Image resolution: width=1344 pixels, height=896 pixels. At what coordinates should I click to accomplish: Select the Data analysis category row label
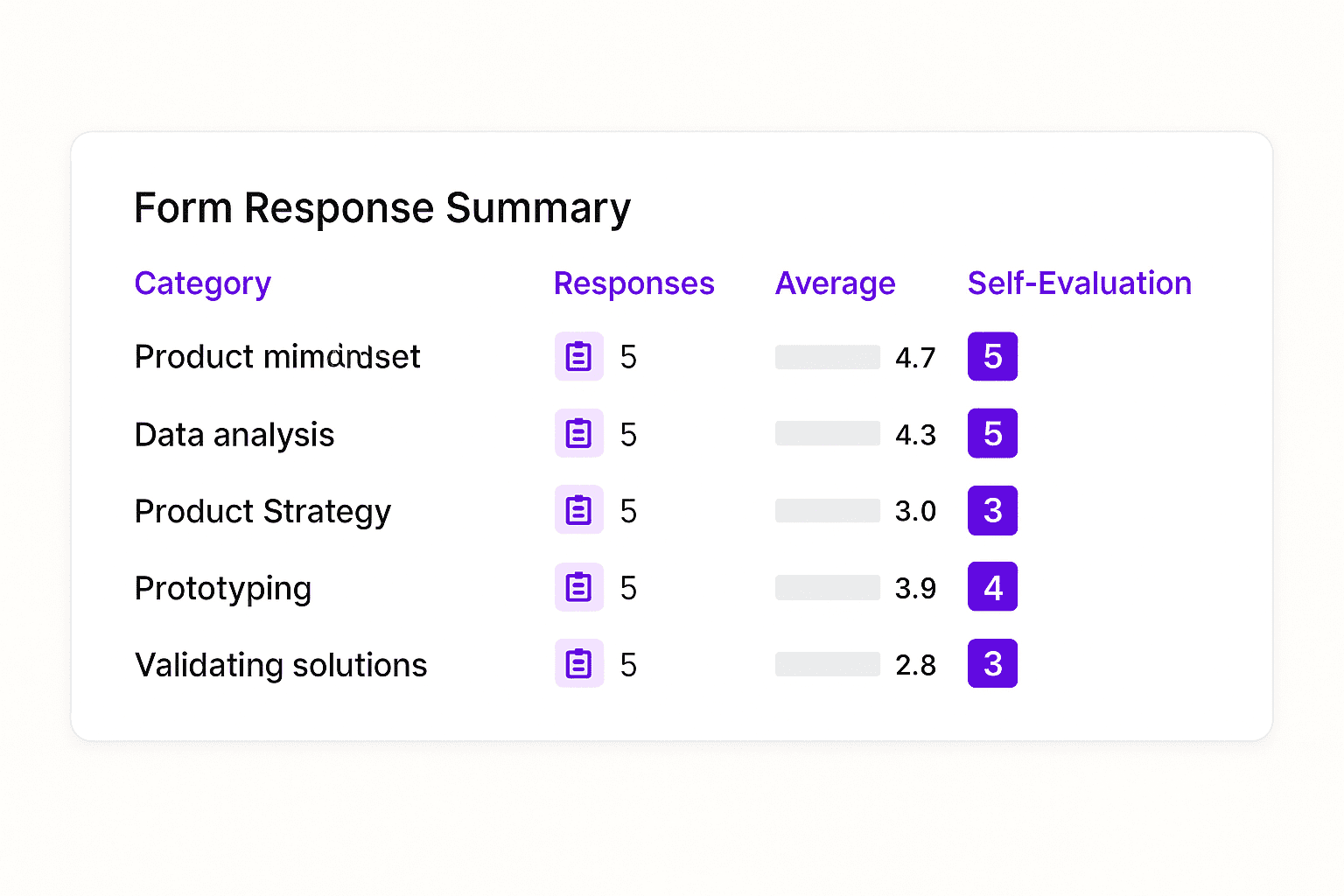point(234,435)
